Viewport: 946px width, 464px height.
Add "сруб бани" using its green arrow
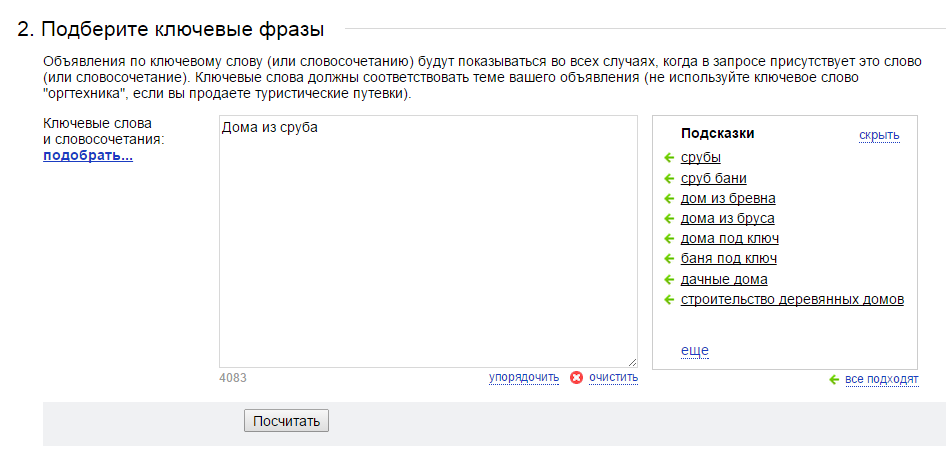point(669,178)
